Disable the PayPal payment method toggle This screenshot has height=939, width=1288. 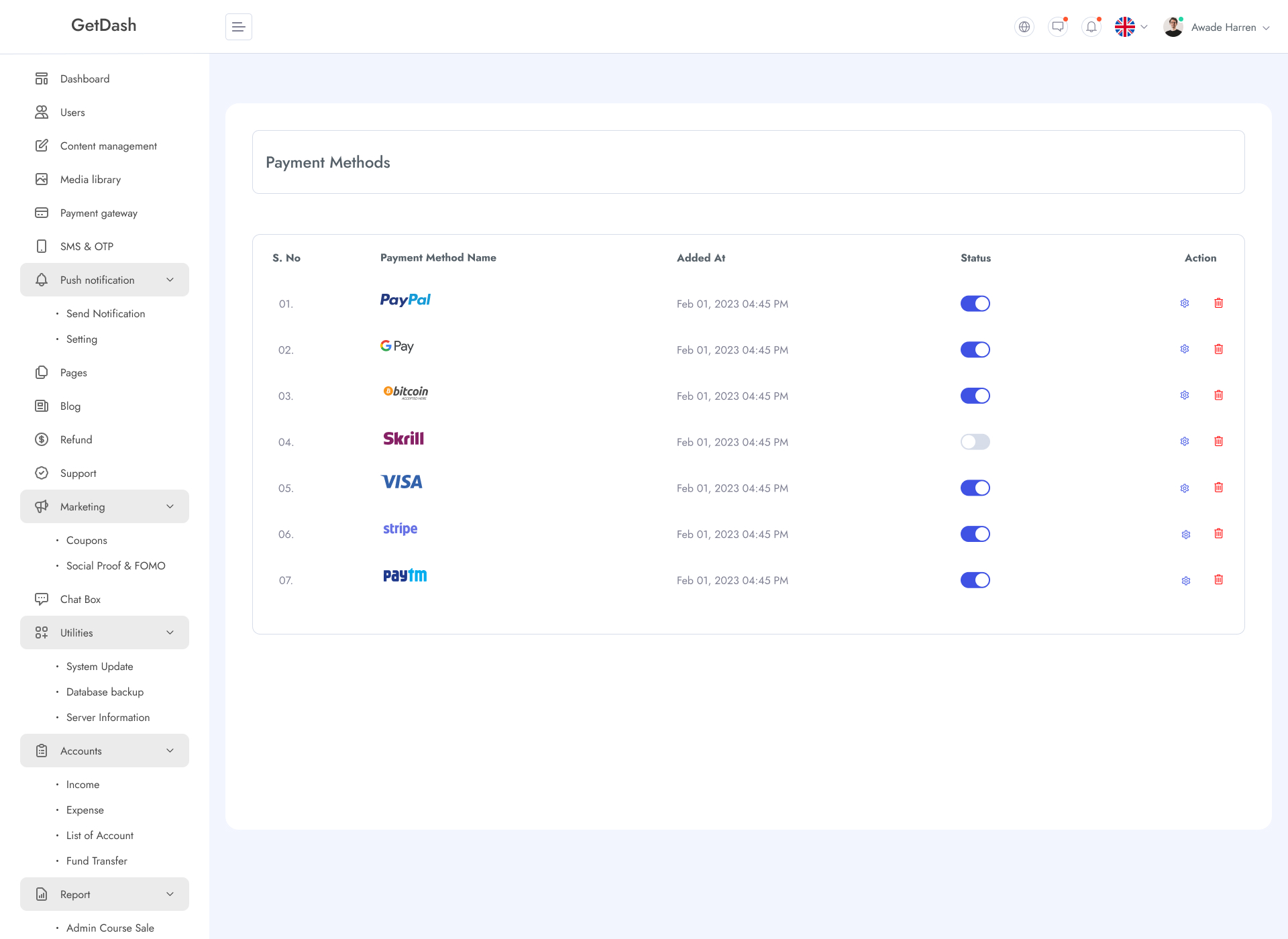pos(975,303)
